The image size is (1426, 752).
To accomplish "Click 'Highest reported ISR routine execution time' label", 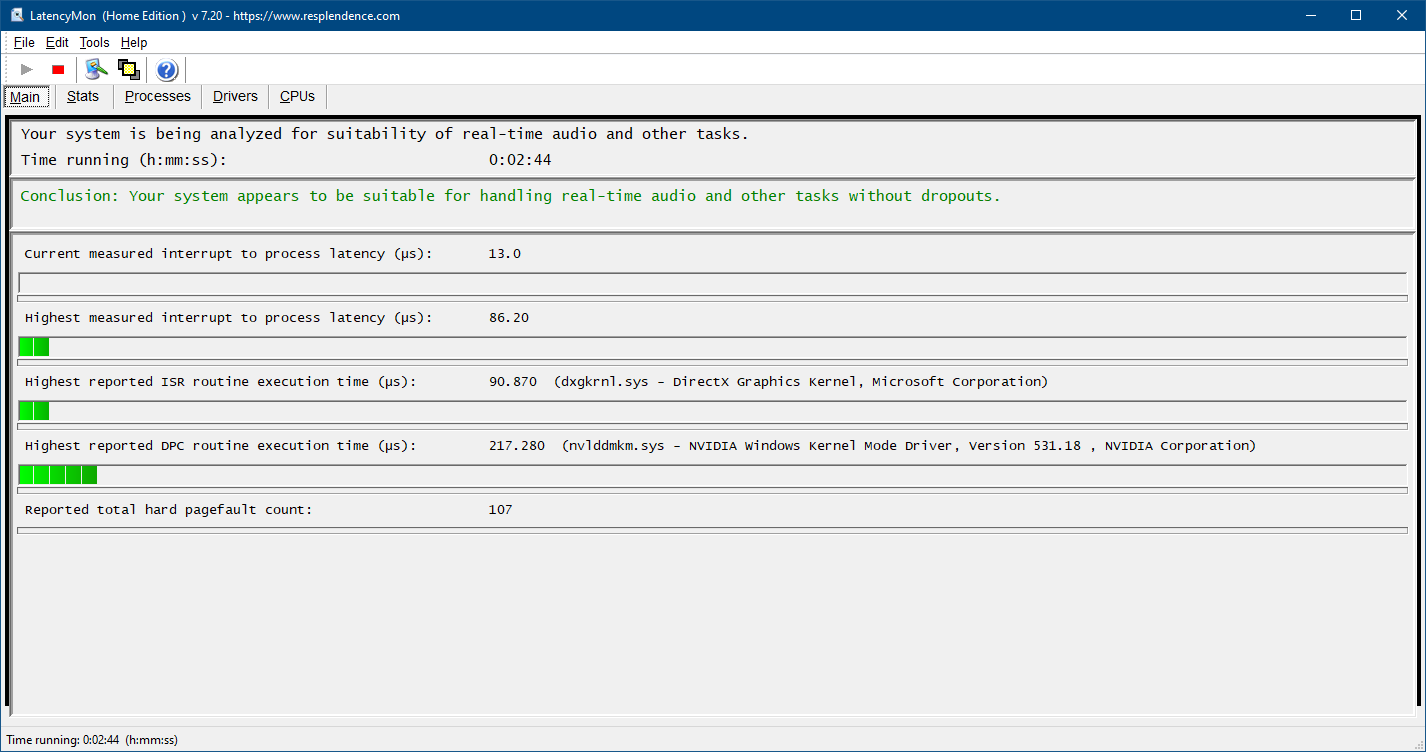I will (220, 382).
